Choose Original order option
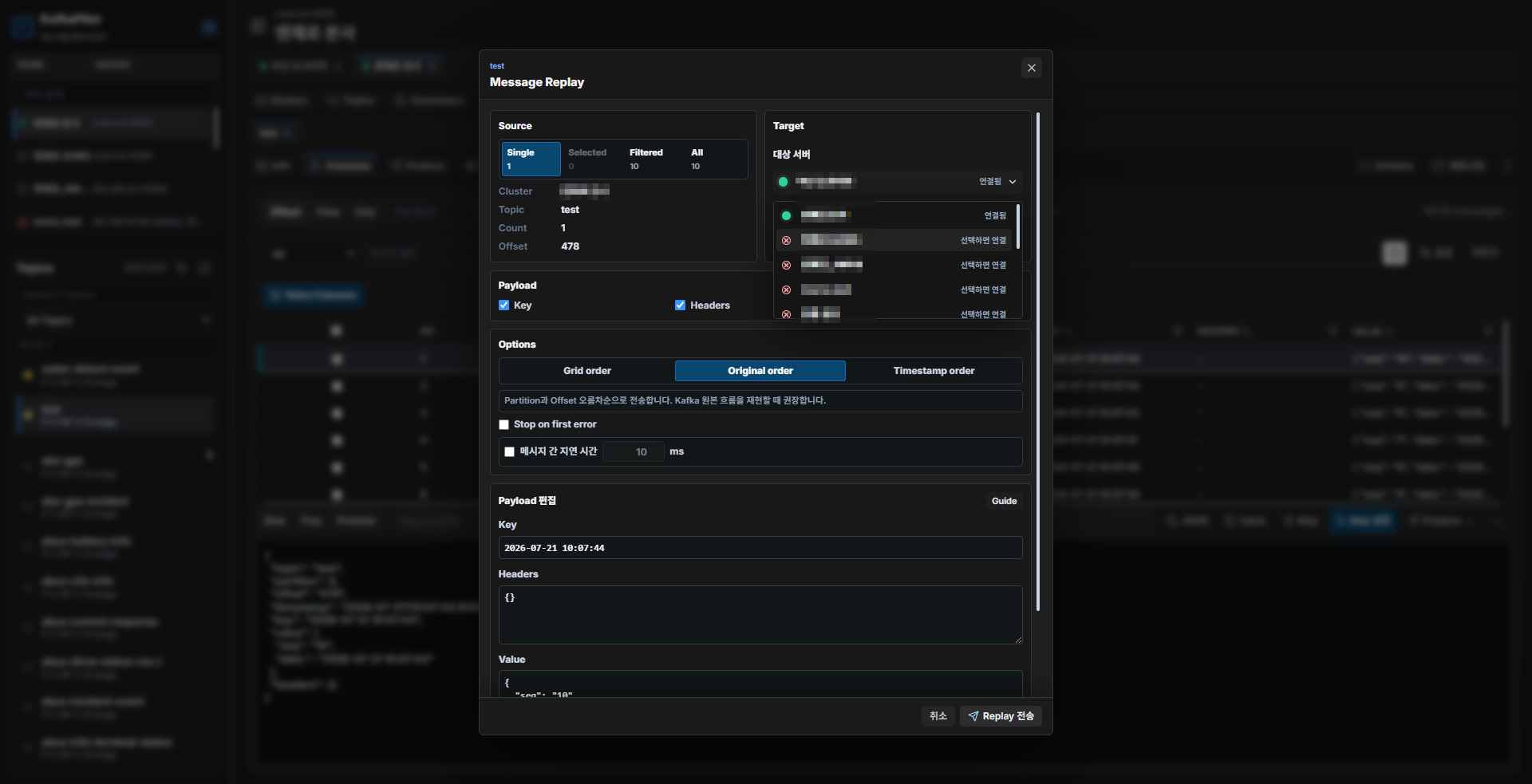This screenshot has width=1532, height=784. point(760,371)
